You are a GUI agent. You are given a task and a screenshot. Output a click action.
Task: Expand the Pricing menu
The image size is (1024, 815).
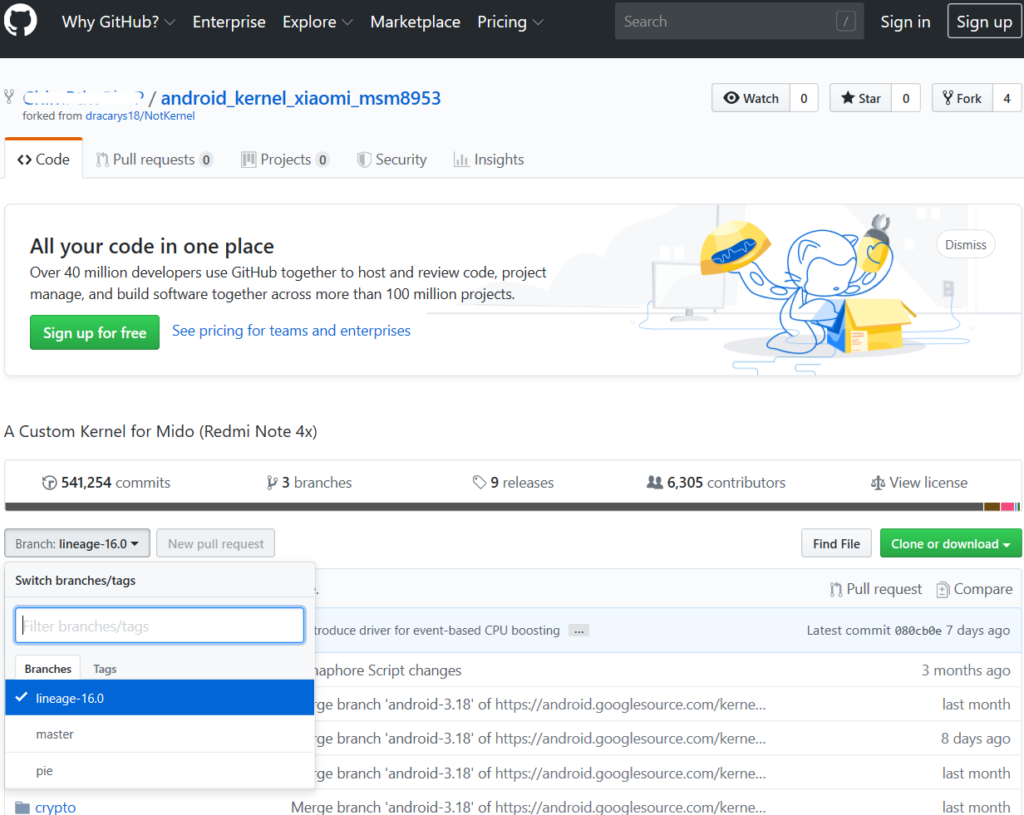coord(510,22)
